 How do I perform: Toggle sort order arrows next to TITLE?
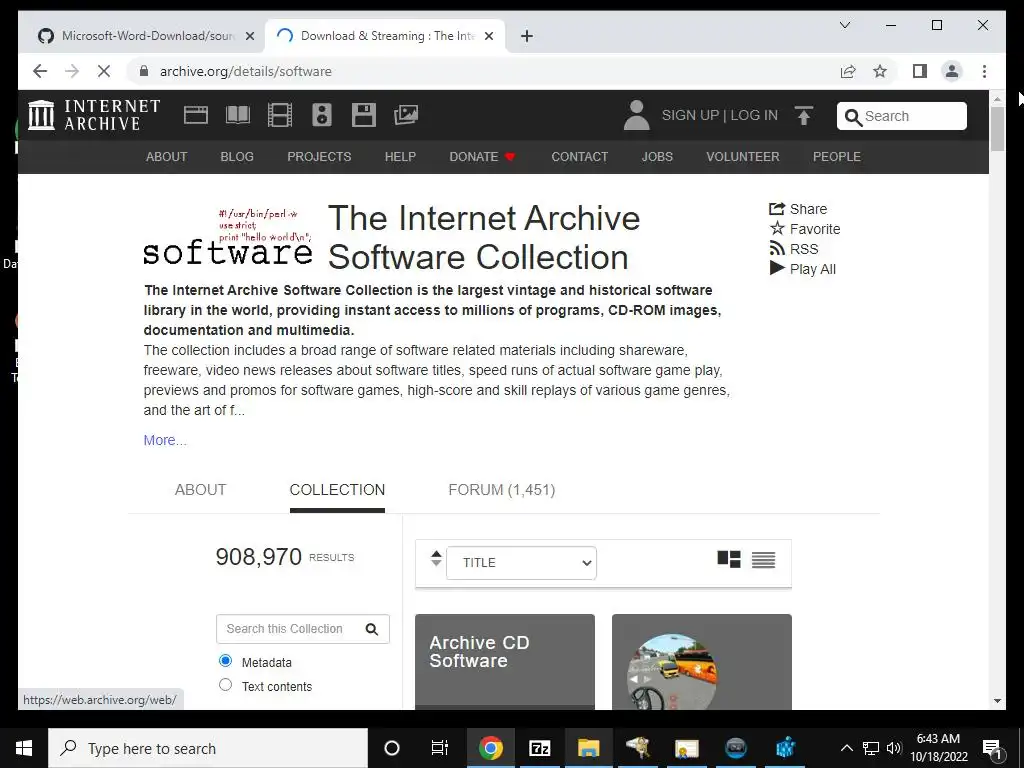point(436,559)
